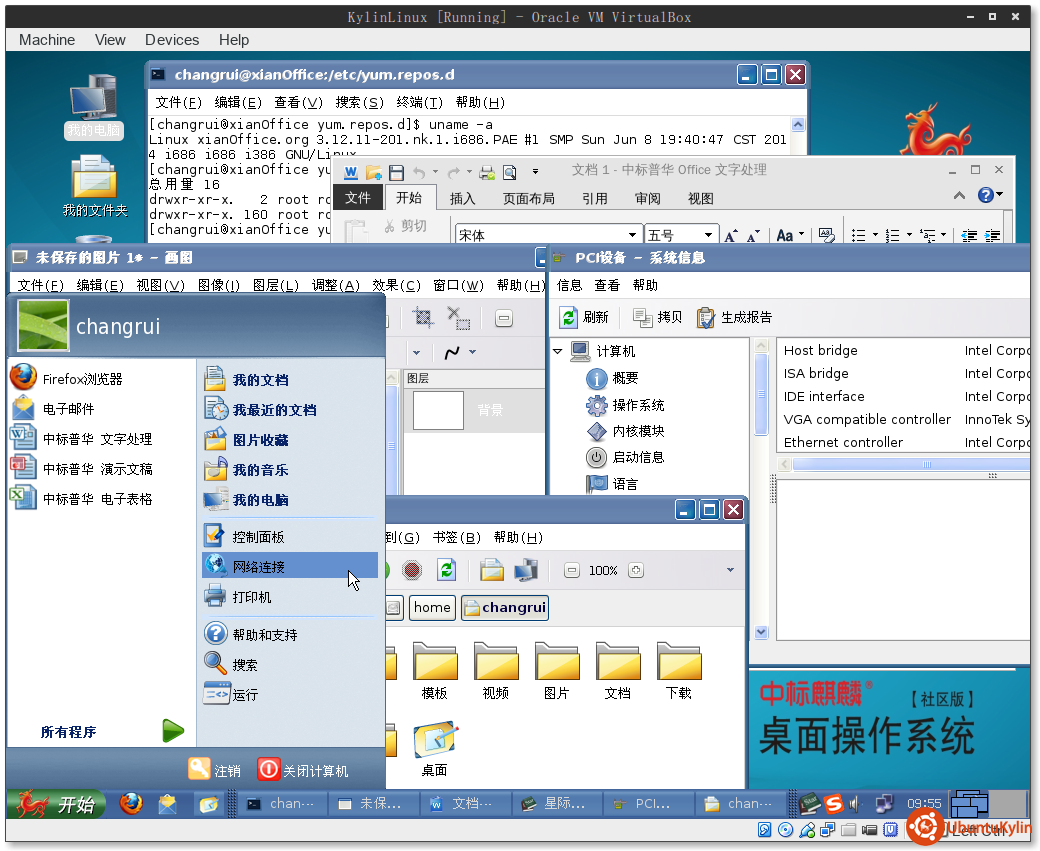Viewport: 1040px width, 851px height.
Task: Click 生成报告 generate report icon
Action: pyautogui.click(x=706, y=317)
